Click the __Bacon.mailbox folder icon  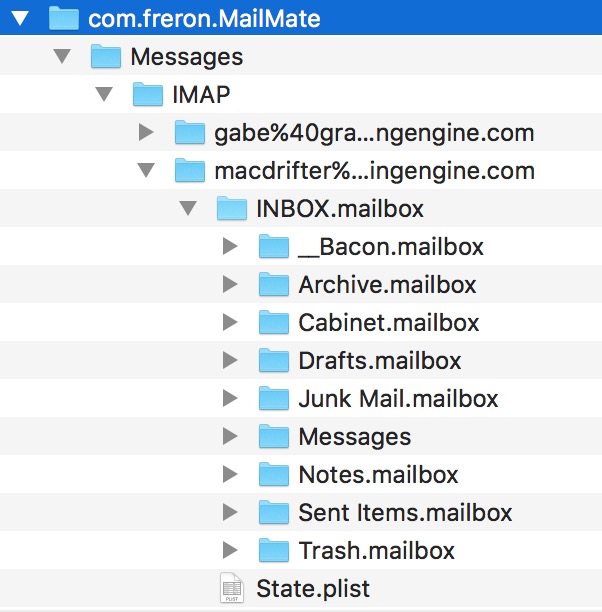coord(274,246)
